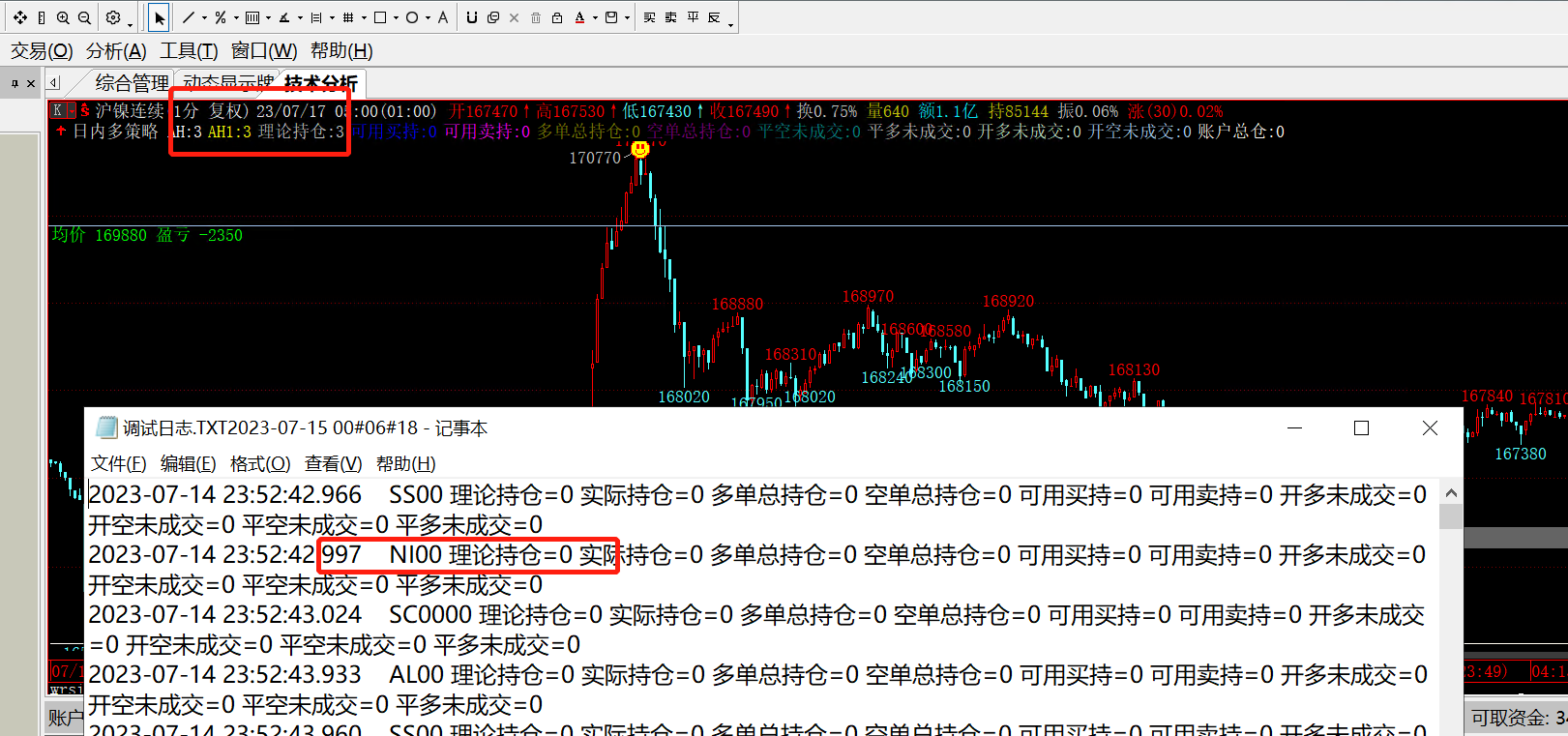Click the smiley marker at chart peak
Image resolution: width=1568 pixels, height=736 pixels.
click(x=639, y=149)
